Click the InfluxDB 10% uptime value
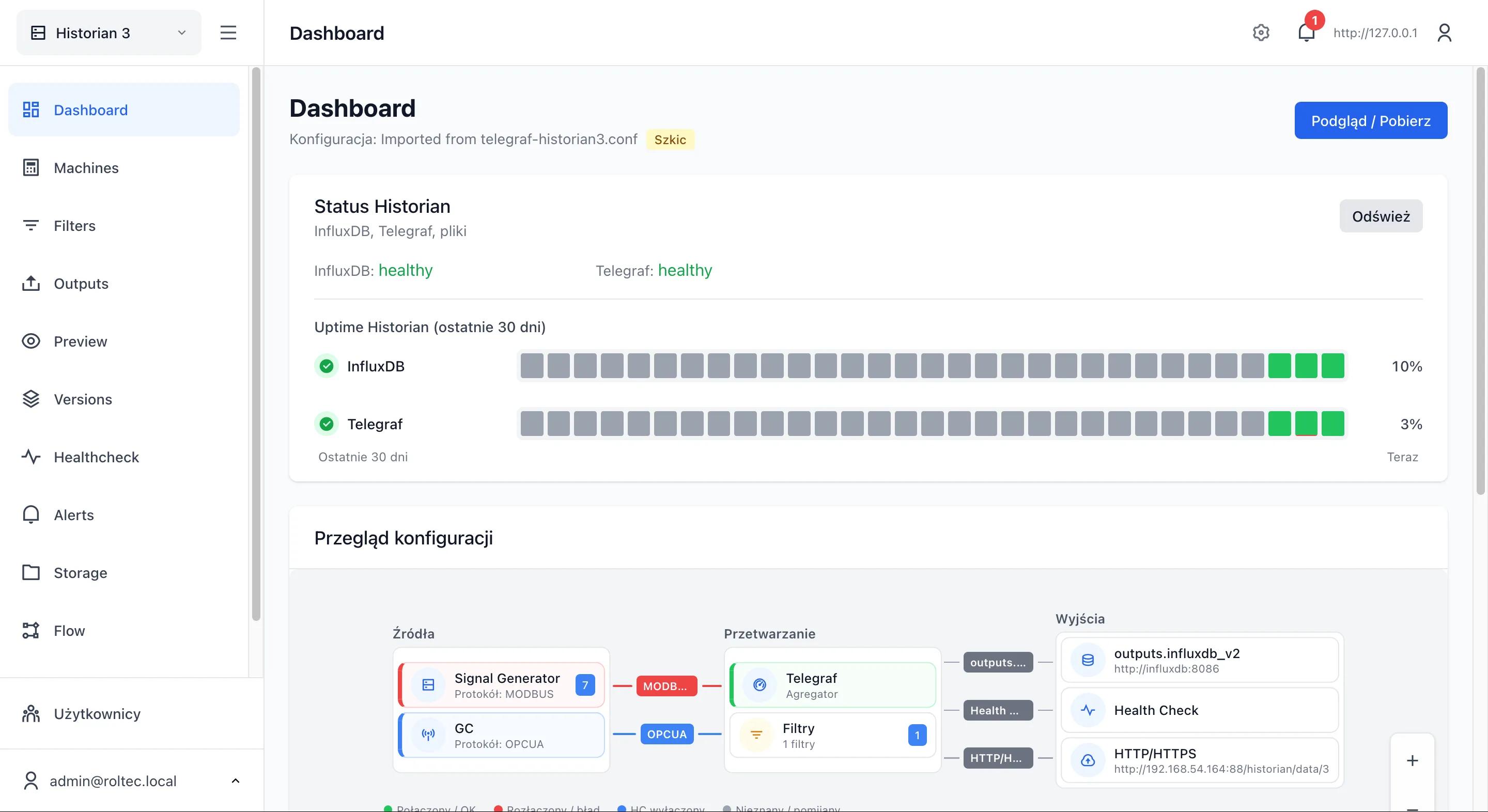 [x=1406, y=366]
